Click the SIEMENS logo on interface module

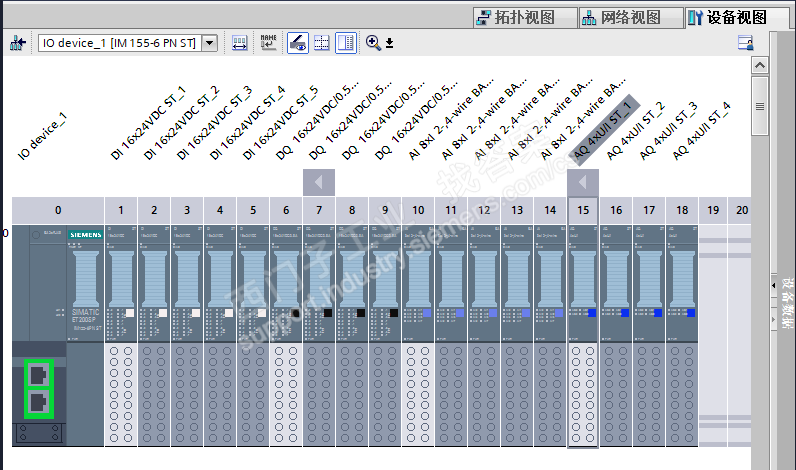pos(85,234)
